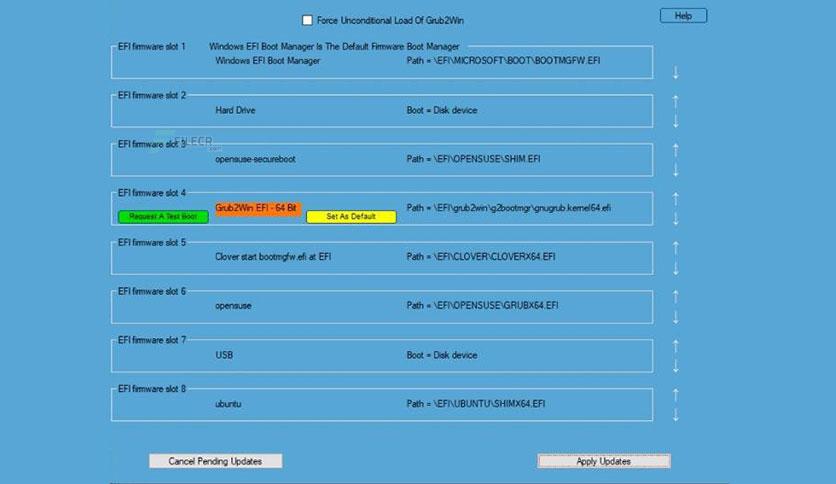Image resolution: width=836 pixels, height=484 pixels.
Task: Click the EFI firmware slot 7 label
Action: [x=152, y=340]
